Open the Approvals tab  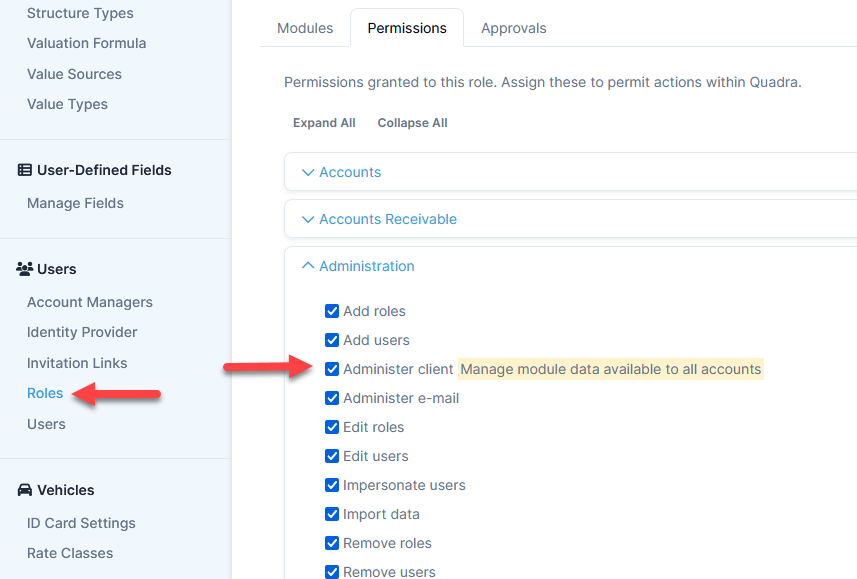click(514, 28)
